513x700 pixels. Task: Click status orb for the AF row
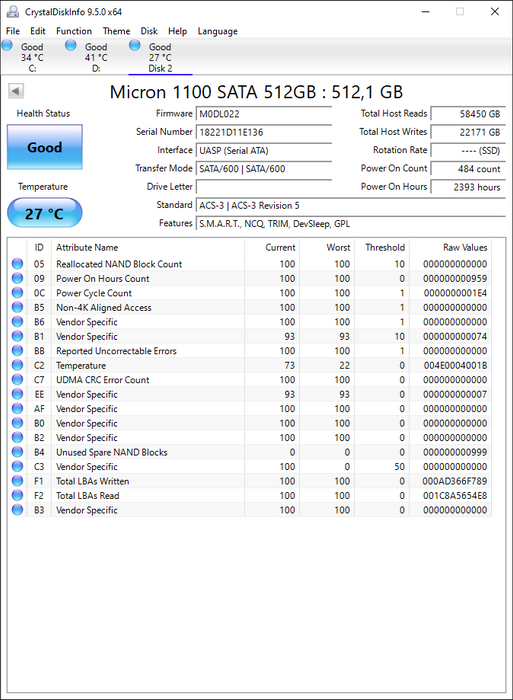(x=17, y=408)
